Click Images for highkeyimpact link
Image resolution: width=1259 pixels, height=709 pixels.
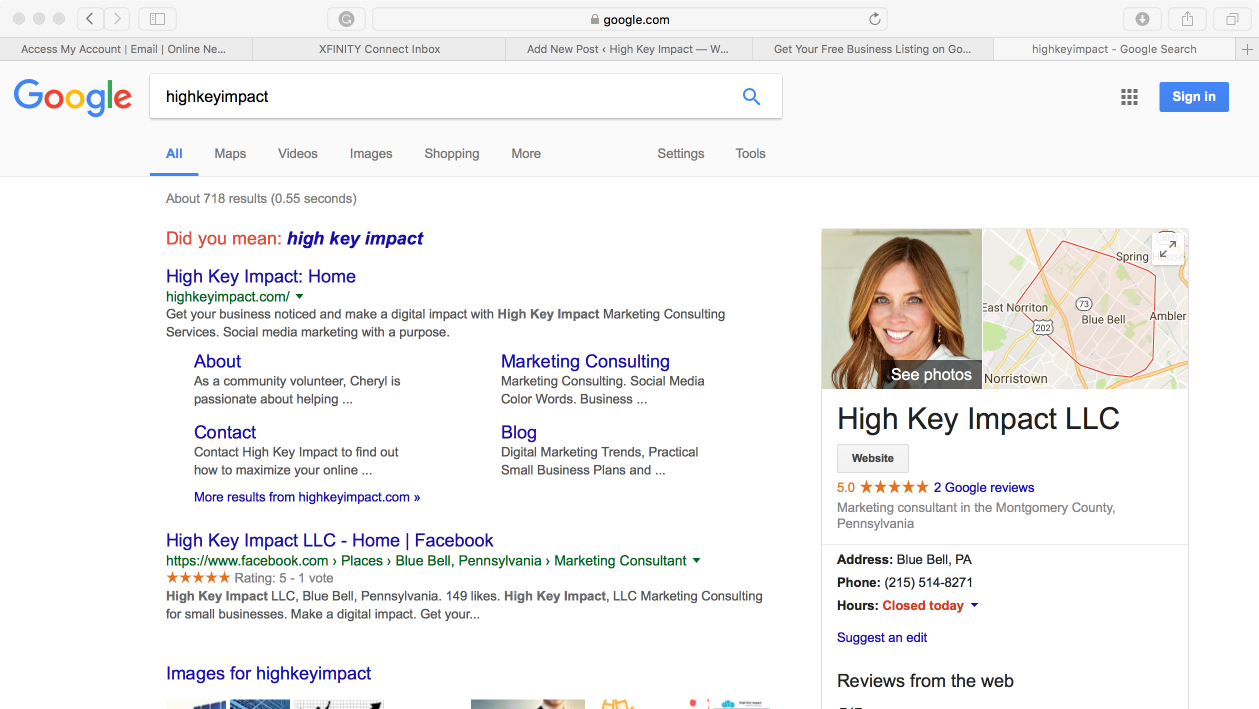(x=269, y=674)
